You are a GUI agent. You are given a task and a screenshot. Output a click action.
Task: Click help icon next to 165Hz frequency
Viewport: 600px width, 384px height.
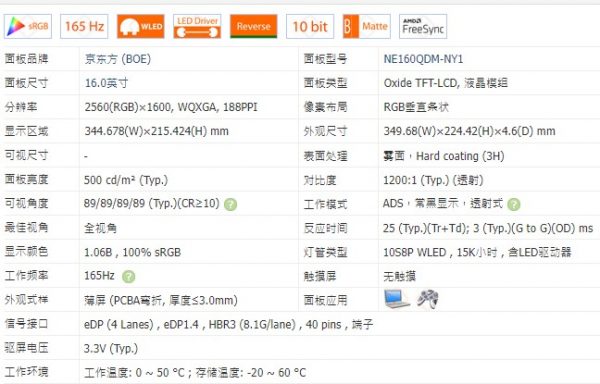[129, 276]
